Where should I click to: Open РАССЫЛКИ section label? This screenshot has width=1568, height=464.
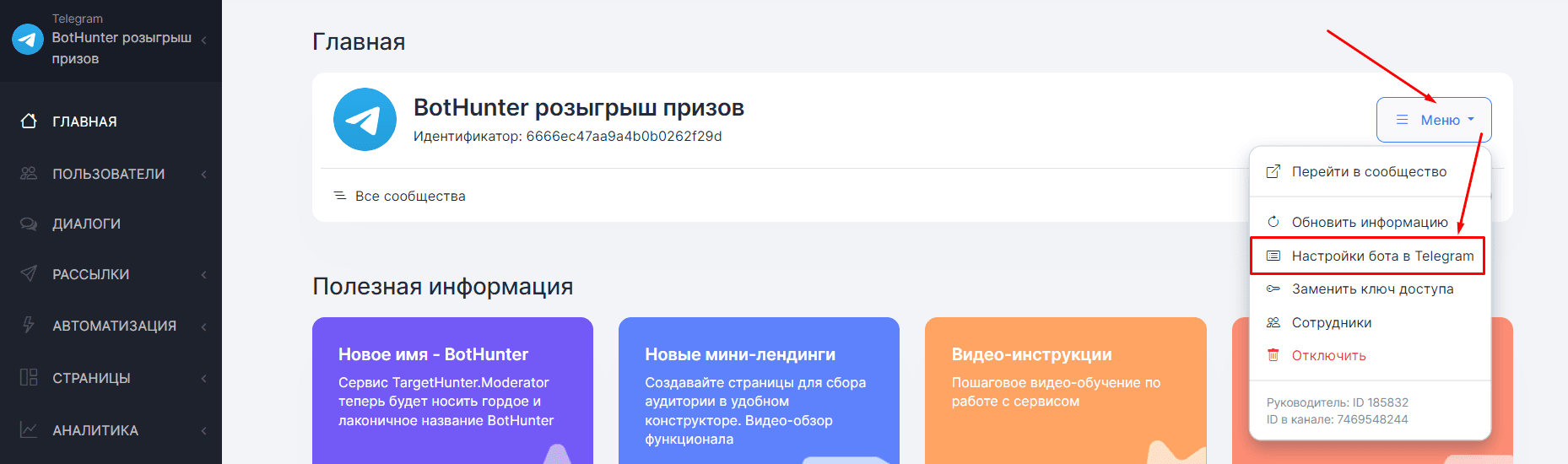[91, 274]
